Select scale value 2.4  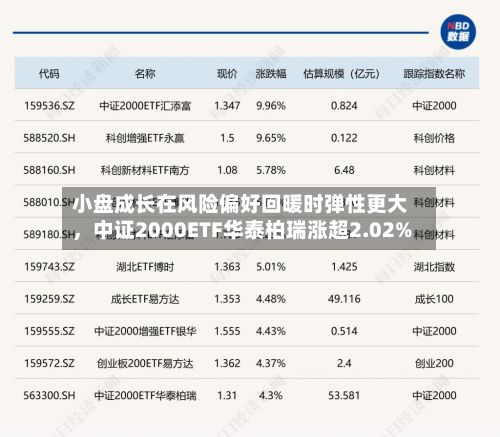(x=344, y=363)
